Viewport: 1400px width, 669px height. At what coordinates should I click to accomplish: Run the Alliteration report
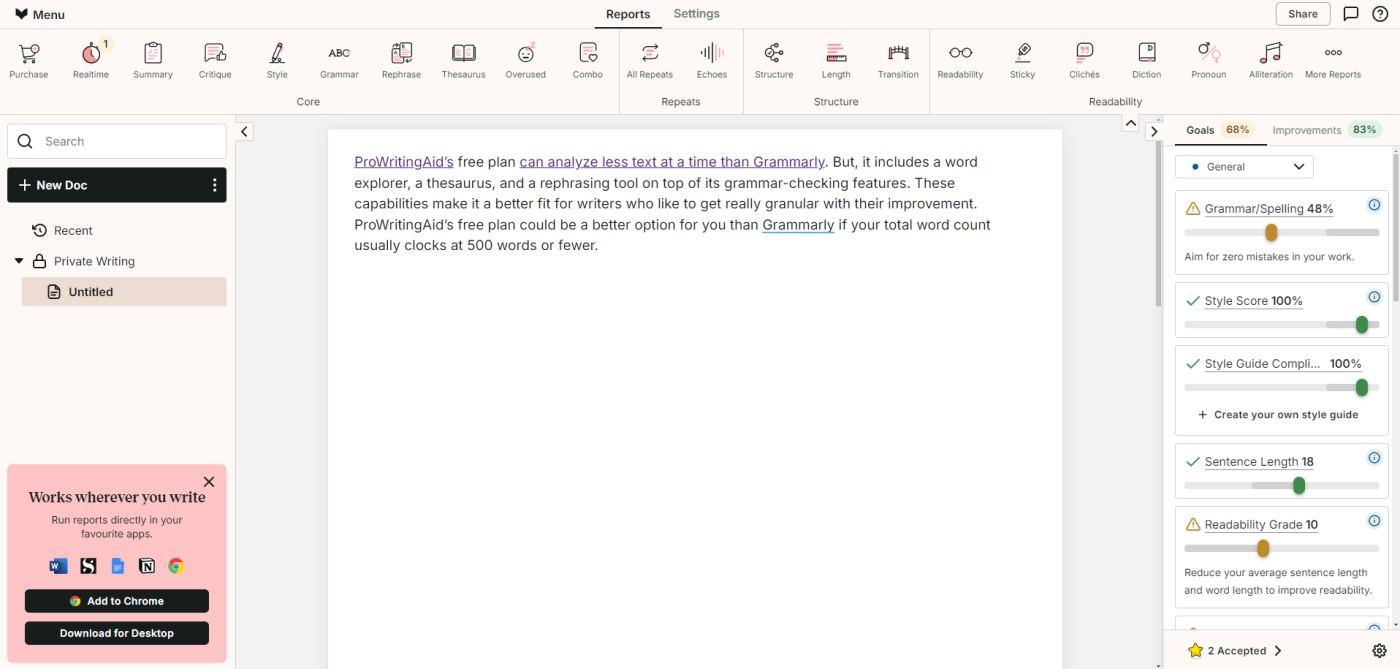pos(1271,60)
